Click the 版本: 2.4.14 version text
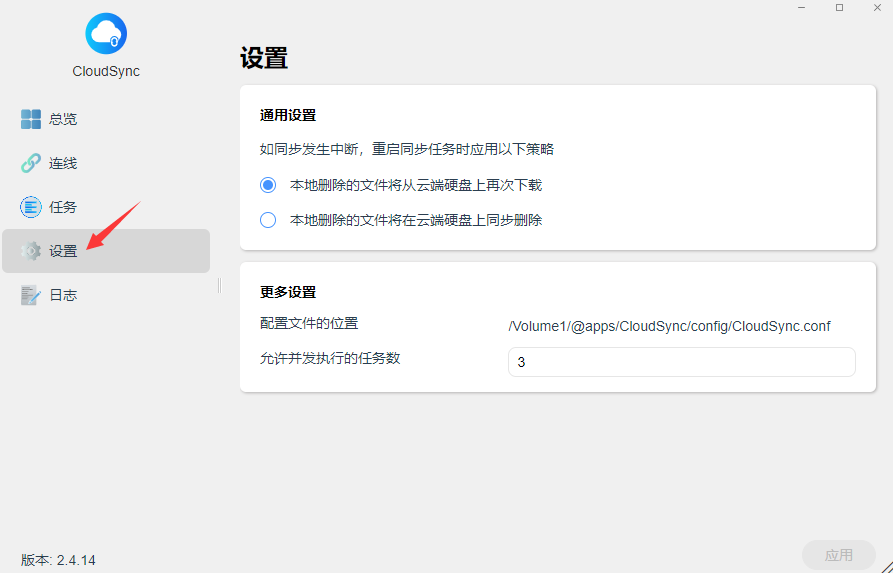The image size is (893, 573). click(58, 560)
